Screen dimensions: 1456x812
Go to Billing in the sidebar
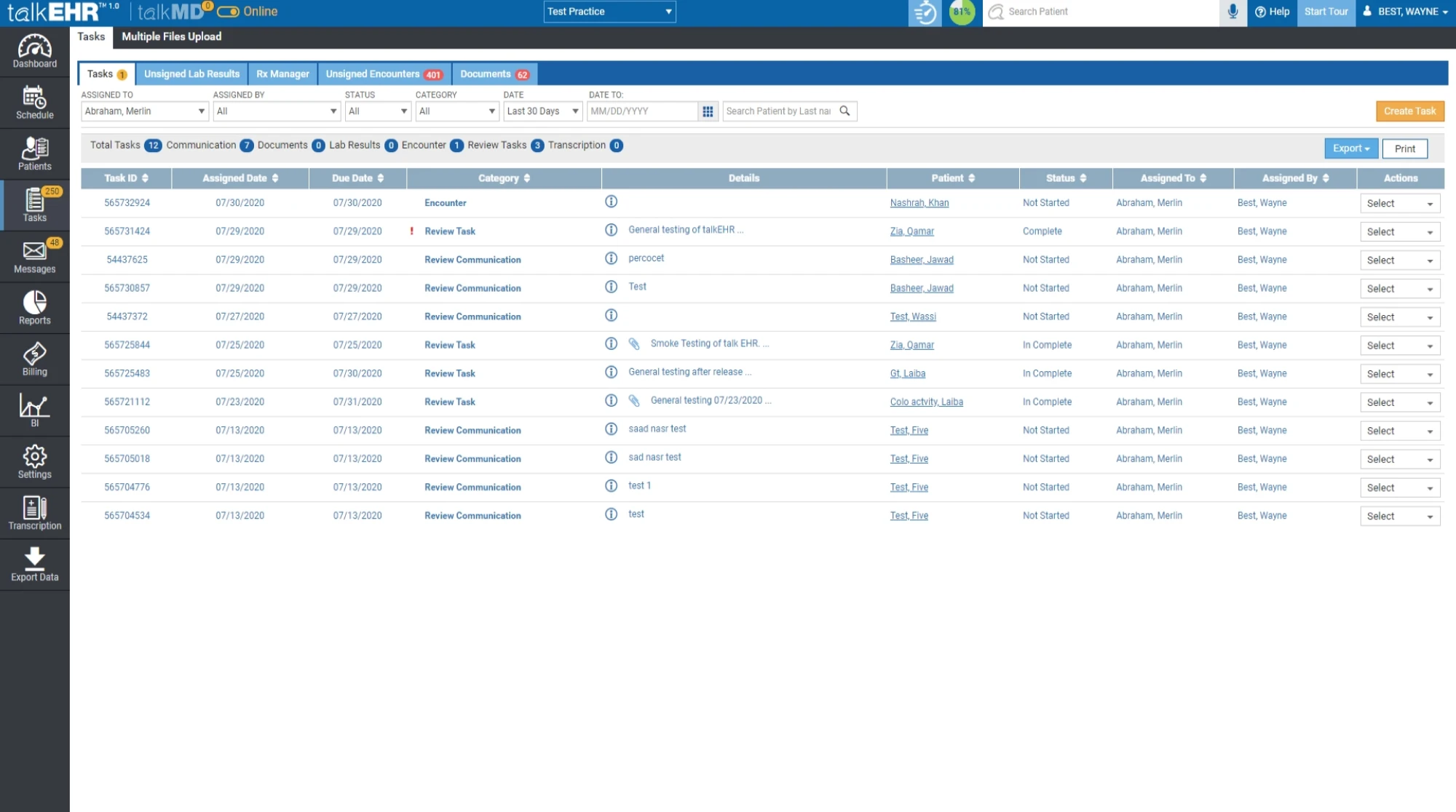coord(34,359)
